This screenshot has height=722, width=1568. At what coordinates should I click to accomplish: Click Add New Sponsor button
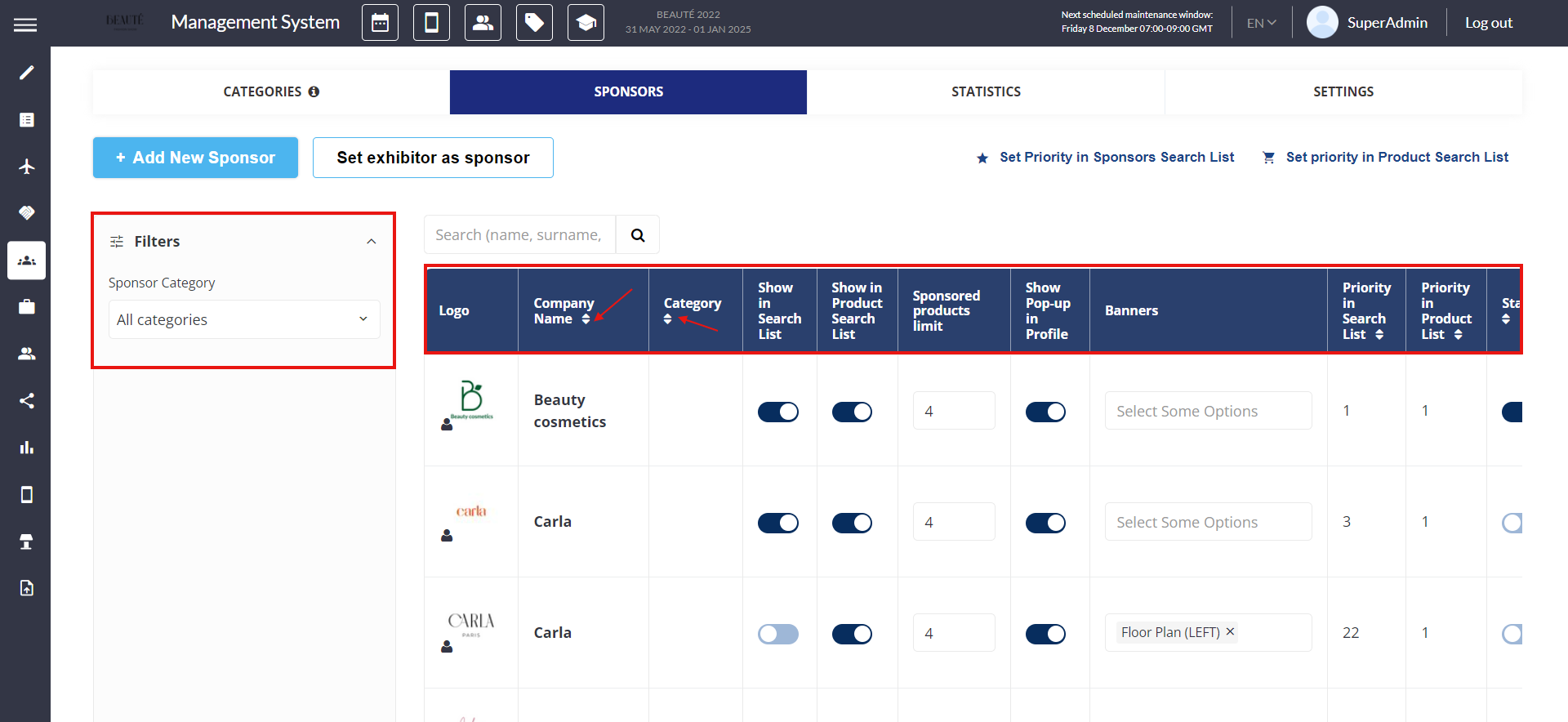(195, 158)
